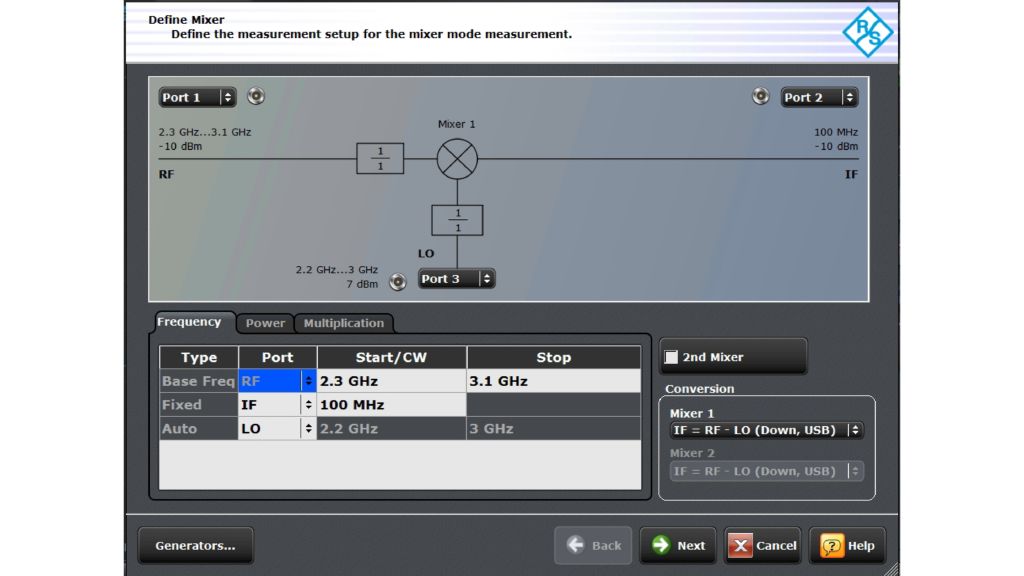Click the connector icon beside Port 3
Screen dimensions: 1024x576
(398, 282)
